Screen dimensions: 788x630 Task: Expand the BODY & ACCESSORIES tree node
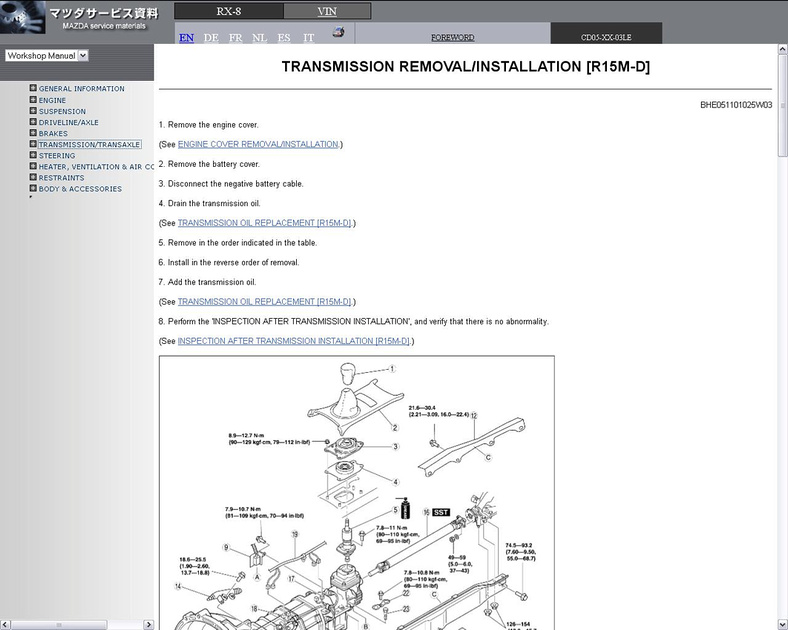tap(33, 188)
